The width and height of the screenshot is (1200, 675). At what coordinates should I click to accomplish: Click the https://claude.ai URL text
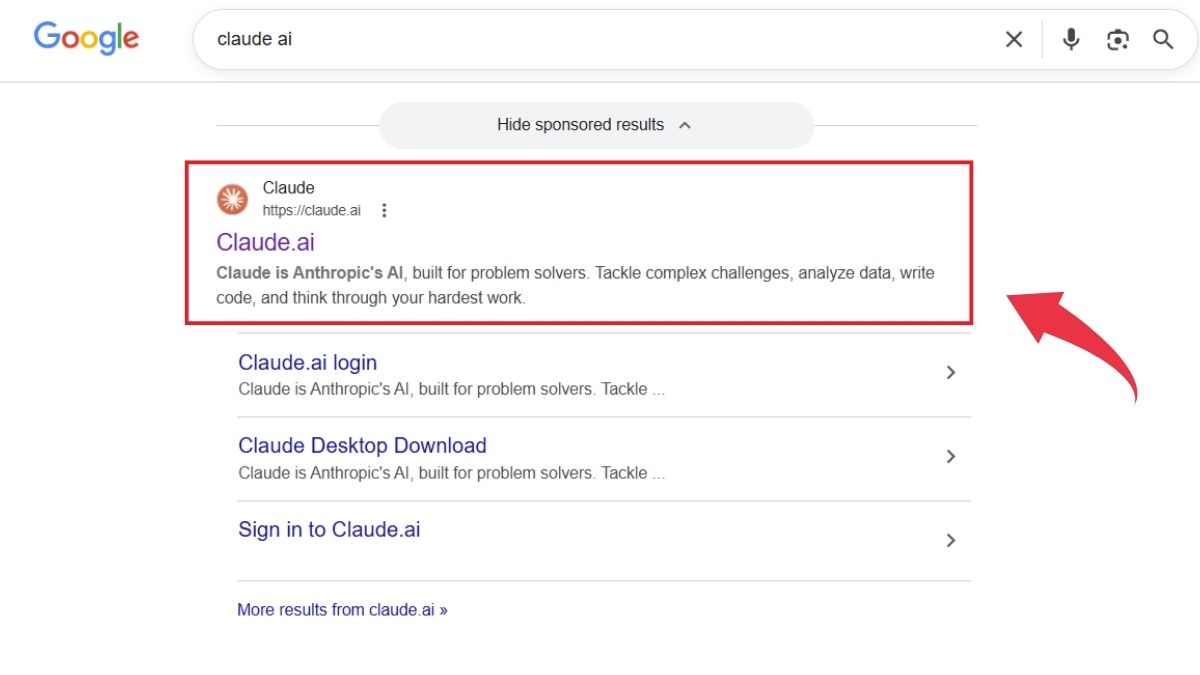coord(311,210)
